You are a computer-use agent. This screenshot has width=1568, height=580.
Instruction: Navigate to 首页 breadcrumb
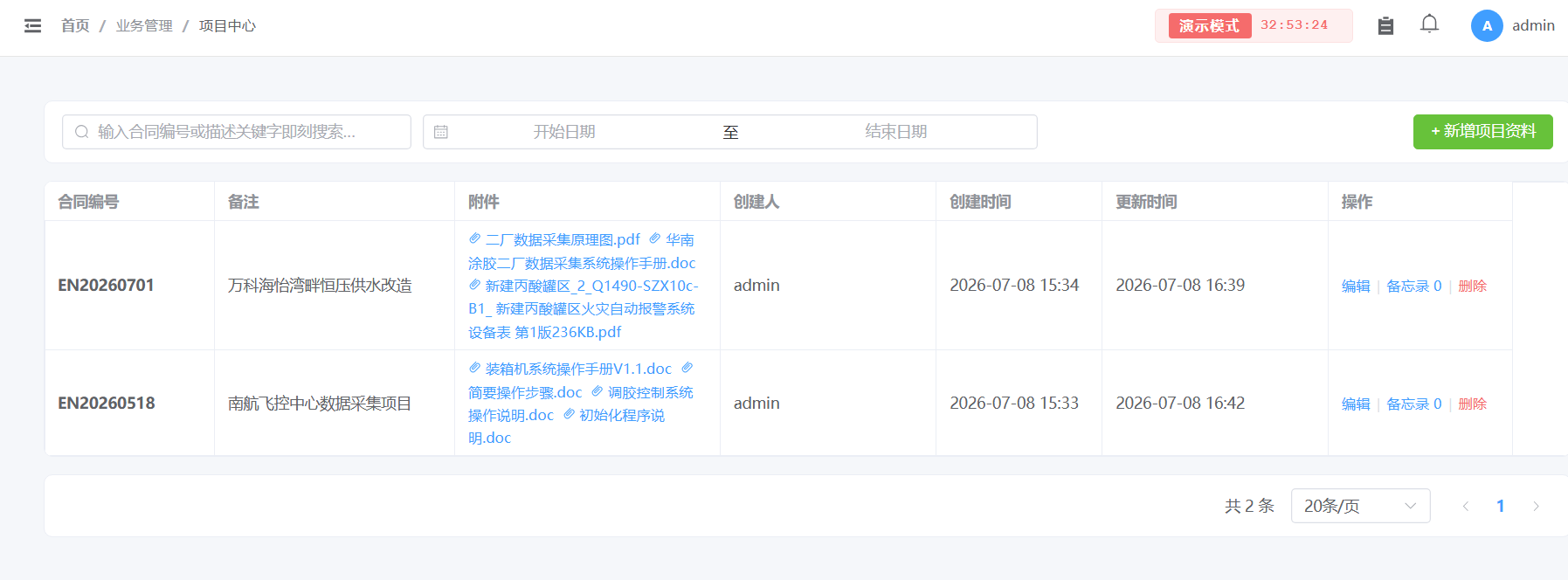point(75,26)
